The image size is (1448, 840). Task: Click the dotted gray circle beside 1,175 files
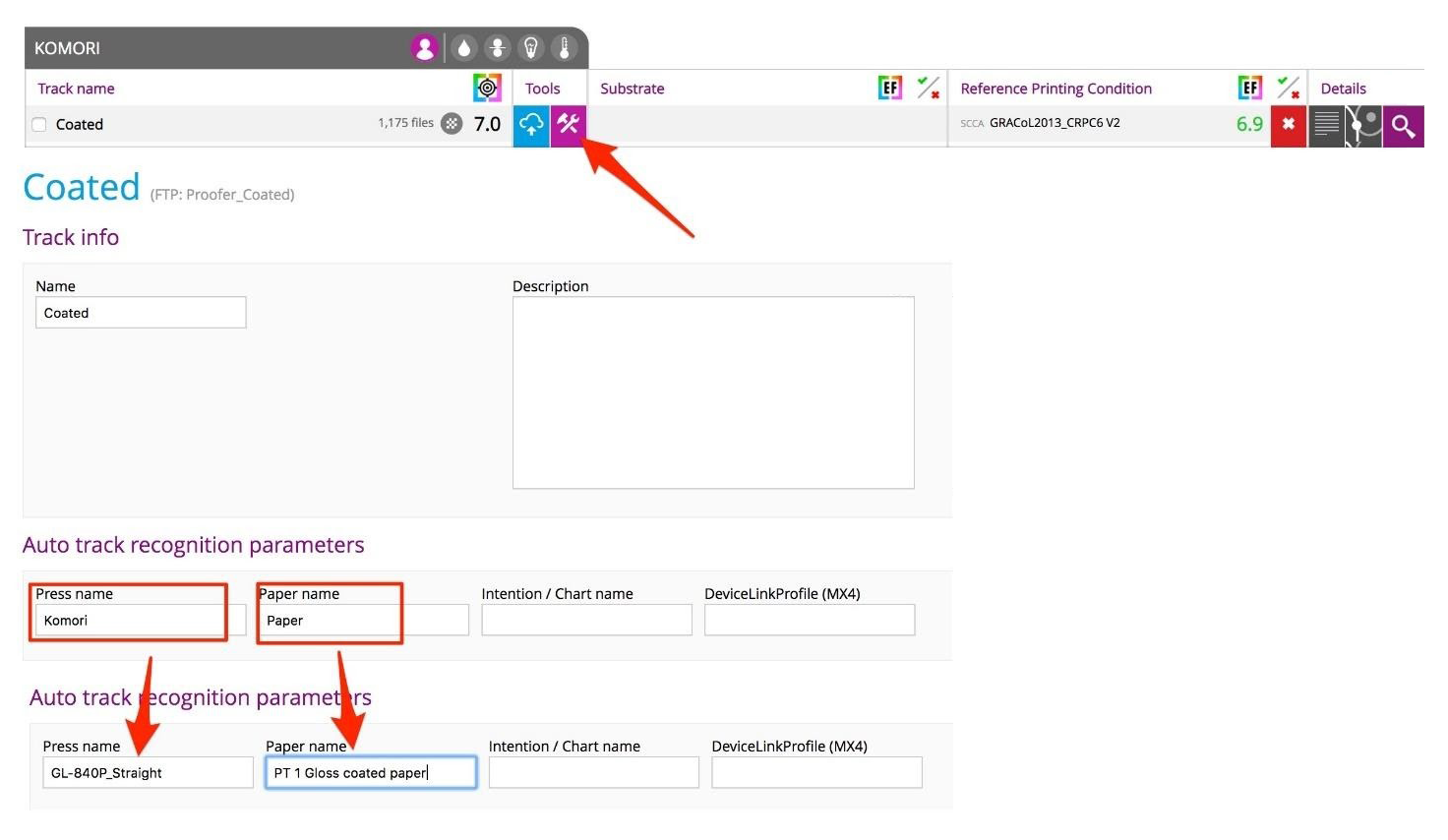pyautogui.click(x=452, y=123)
